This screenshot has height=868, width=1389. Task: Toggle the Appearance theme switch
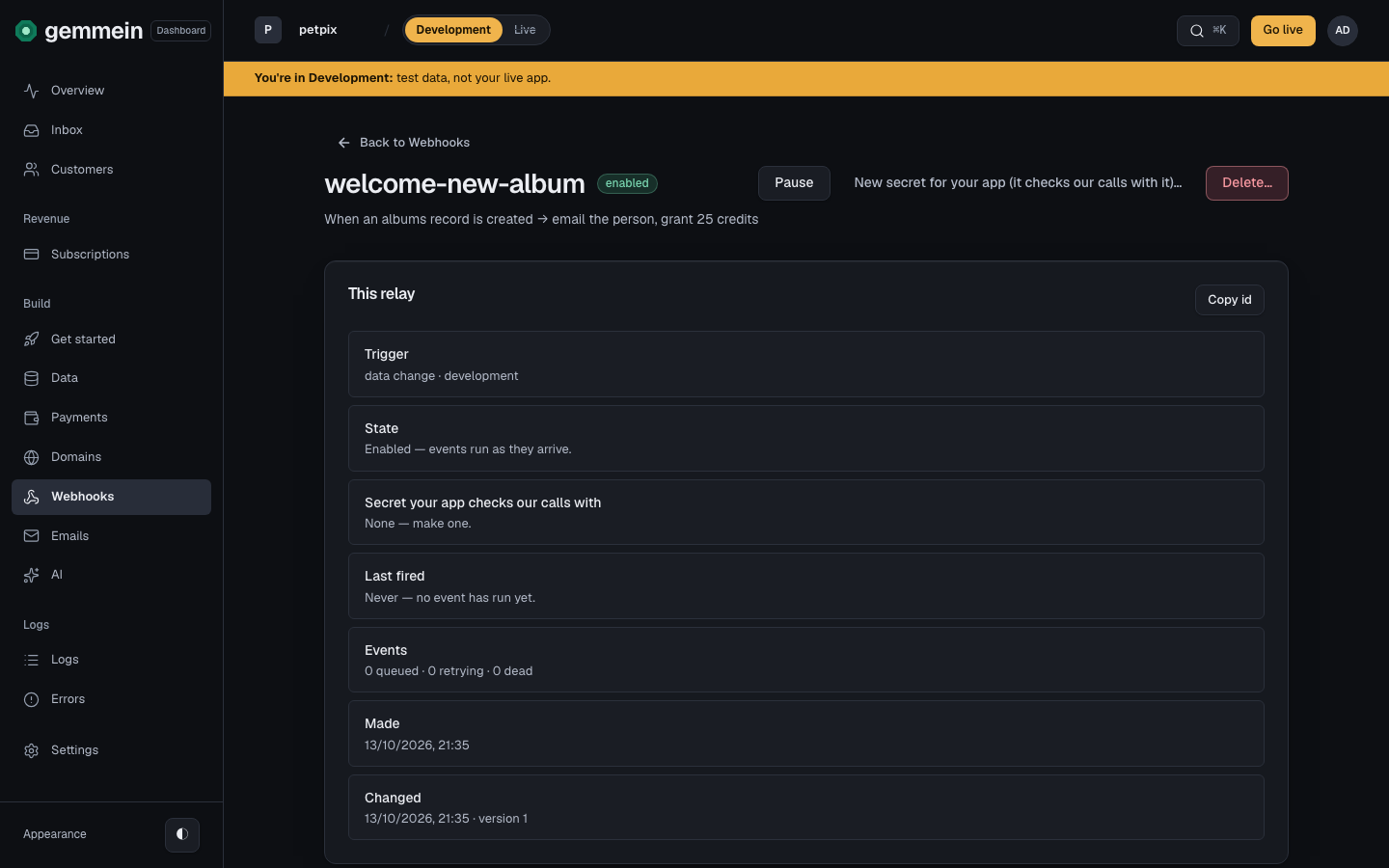pos(182,834)
